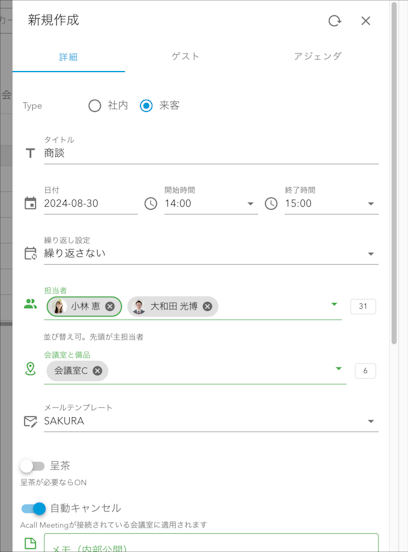The height and width of the screenshot is (552, 408).
Task: Remove 会議室C chip with x icon
Action: tap(98, 371)
